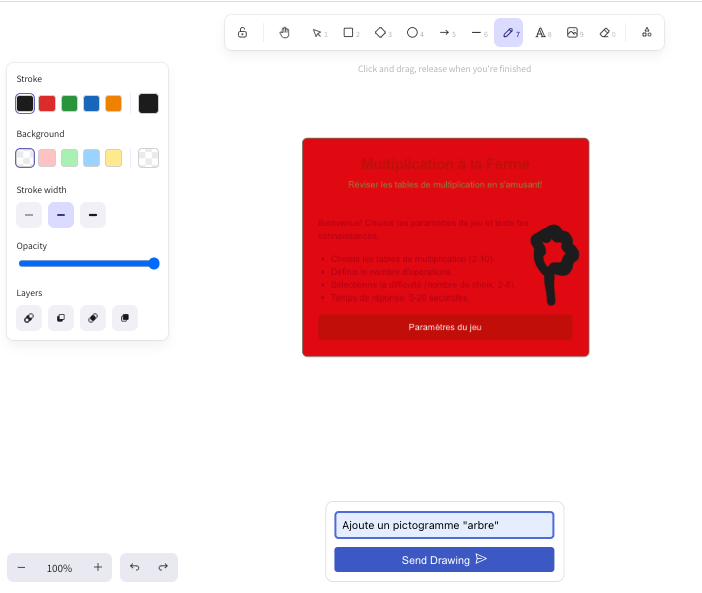
Task: Click the Paramètres du jeu button
Action: (445, 327)
